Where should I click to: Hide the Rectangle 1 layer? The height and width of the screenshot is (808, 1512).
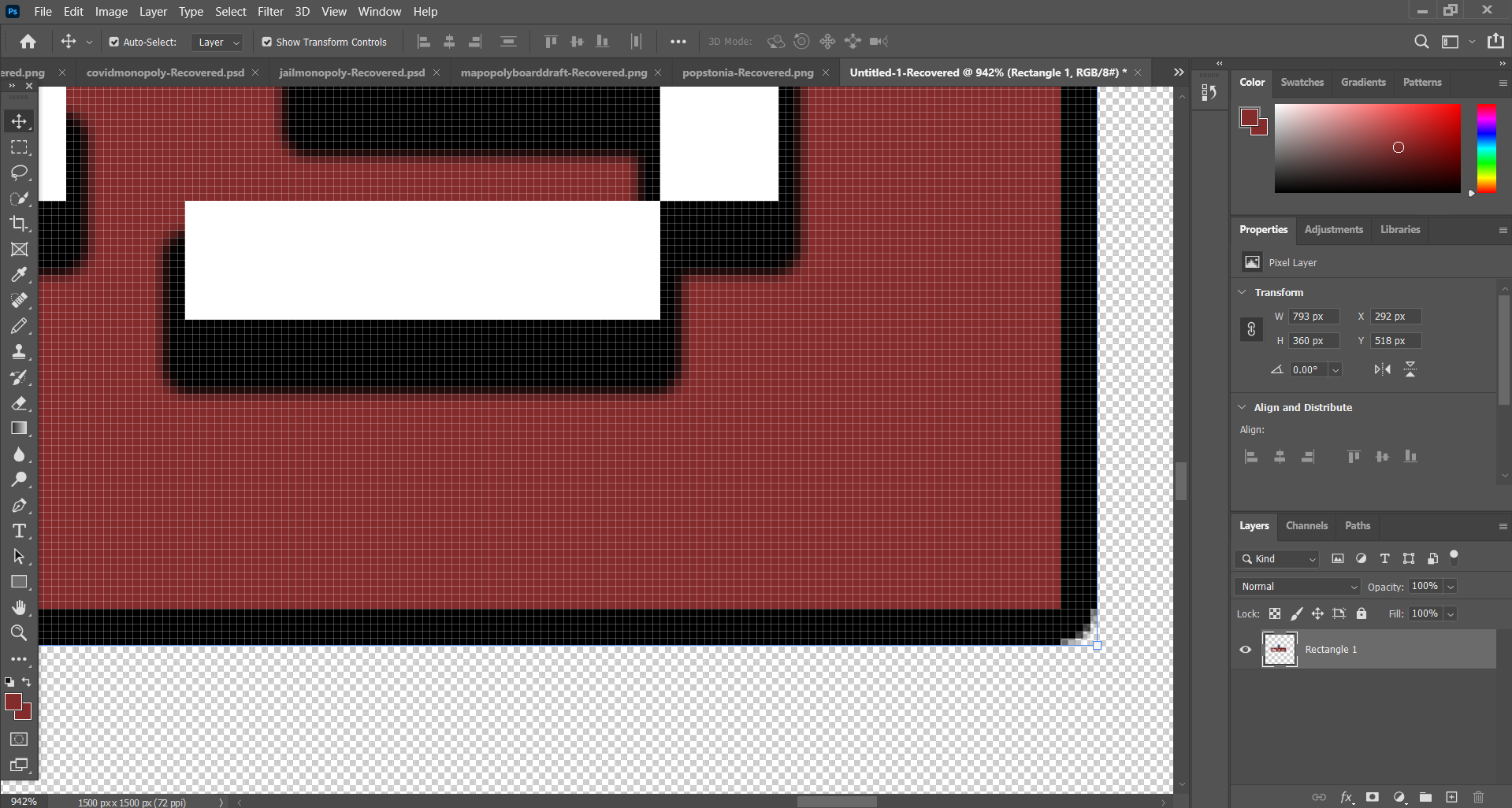(x=1245, y=649)
